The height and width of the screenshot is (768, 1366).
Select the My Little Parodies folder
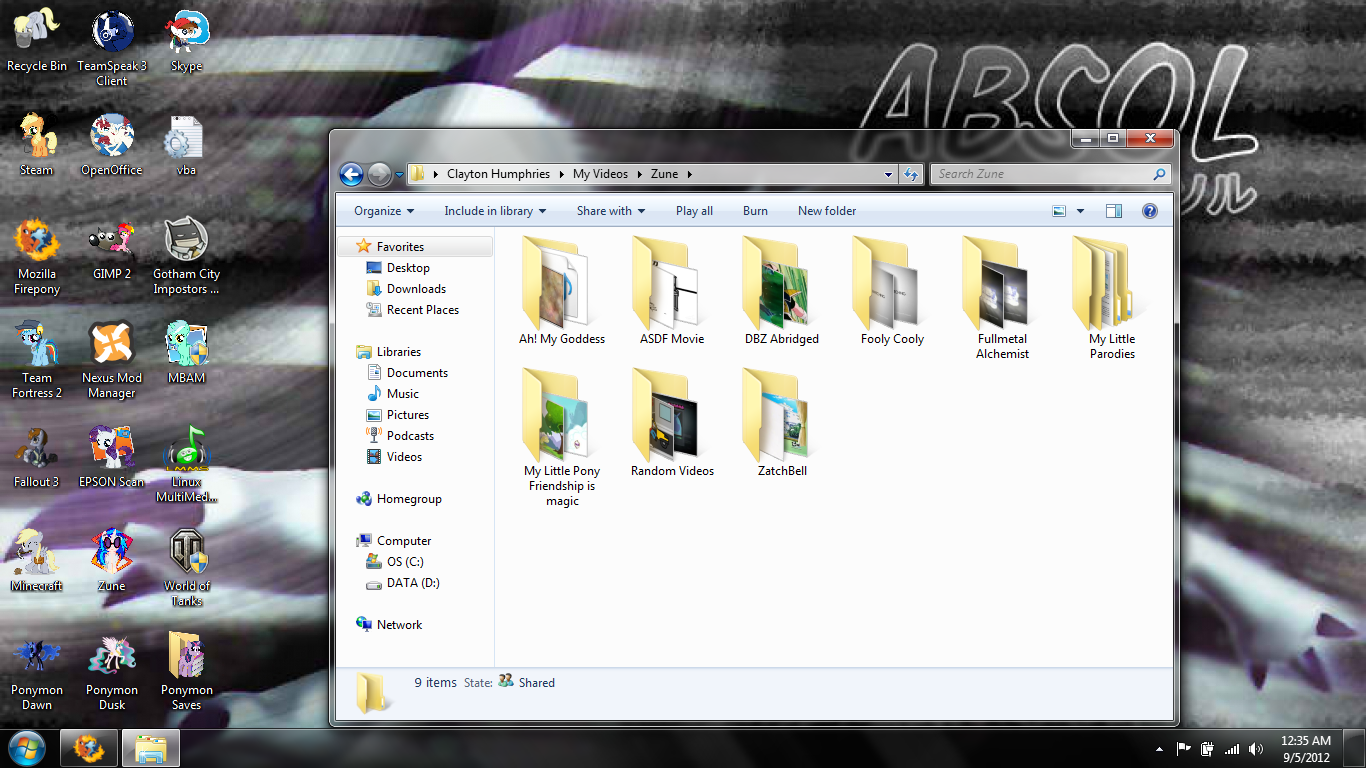1112,297
